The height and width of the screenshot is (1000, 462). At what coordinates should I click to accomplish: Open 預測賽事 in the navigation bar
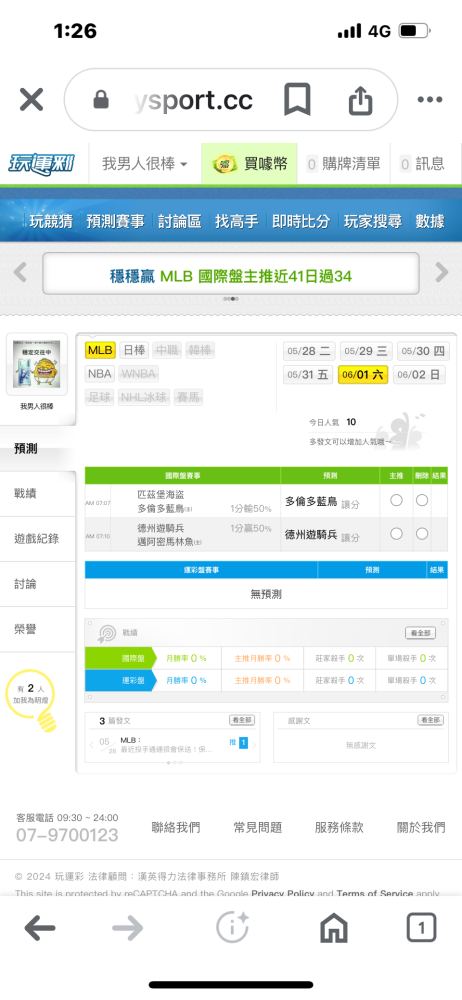(x=116, y=221)
